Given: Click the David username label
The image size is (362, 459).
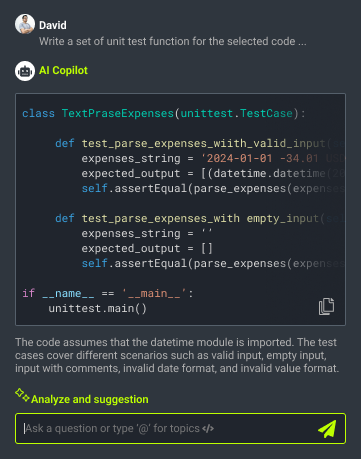Looking at the screenshot, I should click(53, 25).
